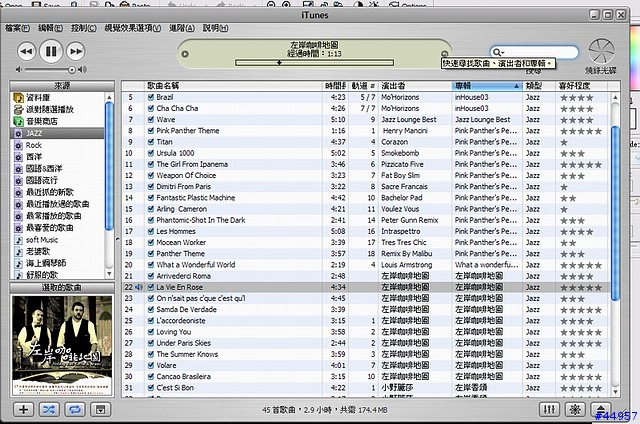
Task: Toggle repeat playback button
Action: [x=75, y=409]
